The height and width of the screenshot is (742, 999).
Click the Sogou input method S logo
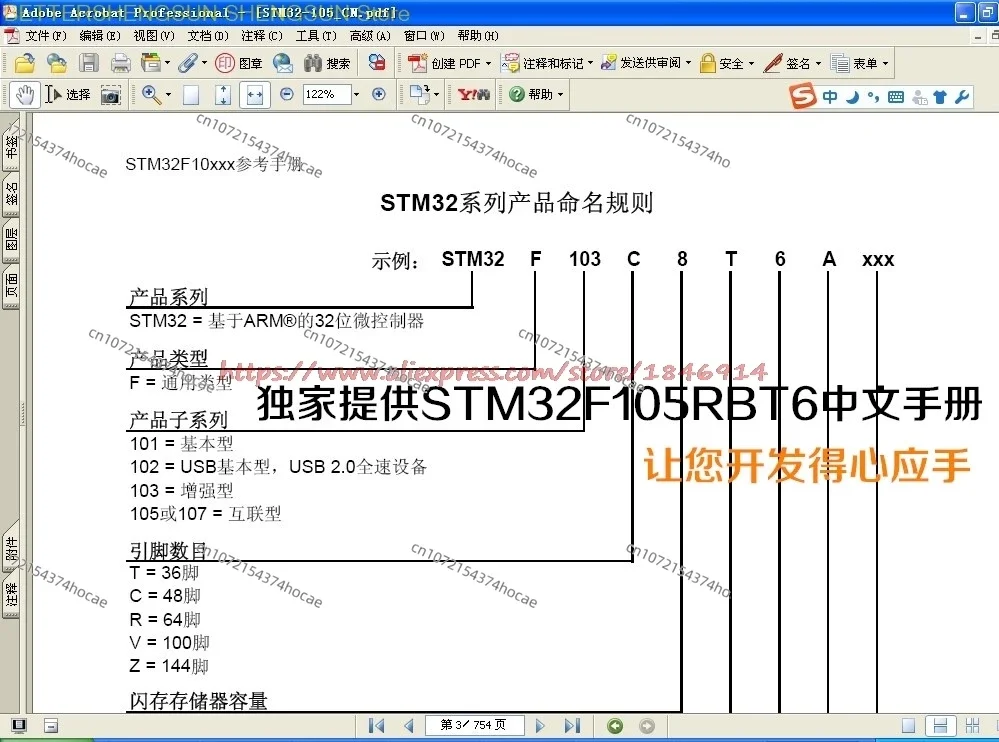pos(803,96)
